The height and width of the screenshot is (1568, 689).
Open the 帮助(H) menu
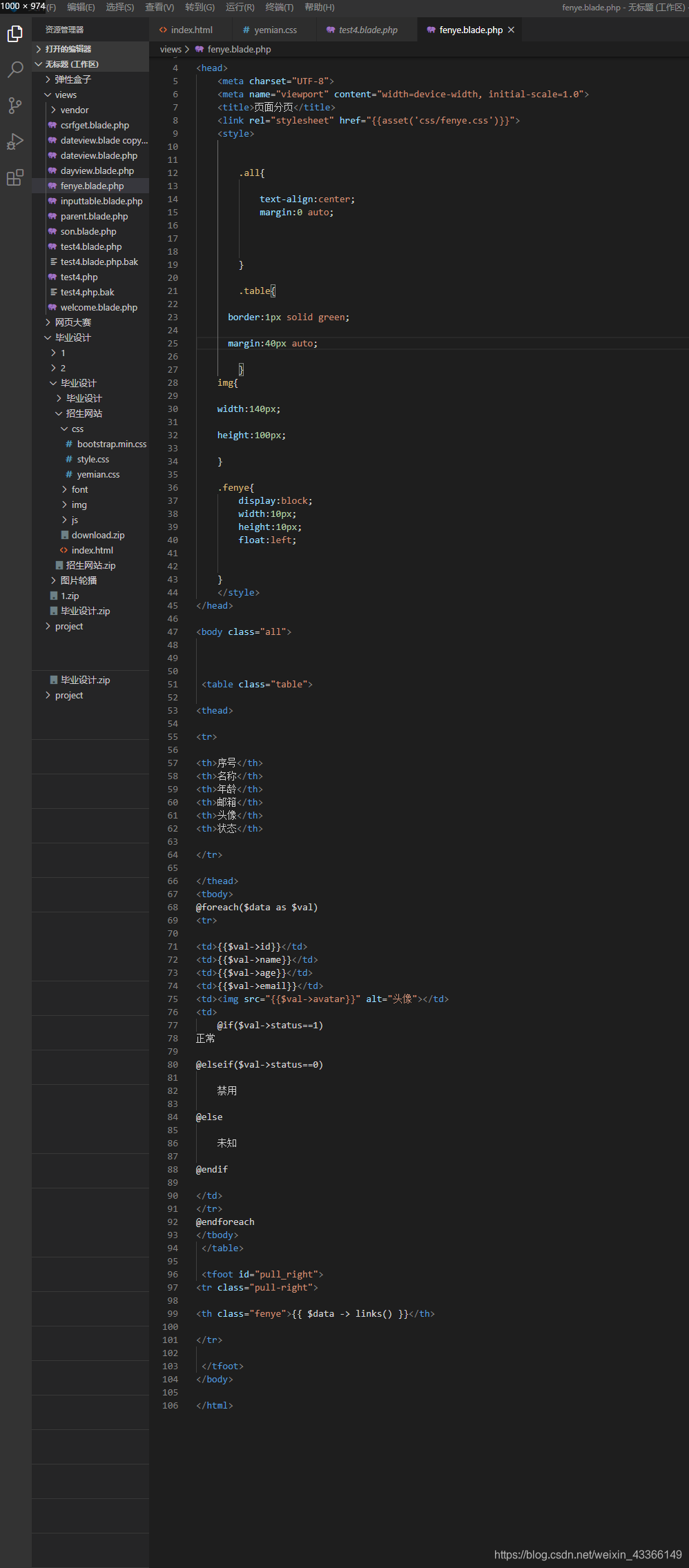tap(320, 7)
